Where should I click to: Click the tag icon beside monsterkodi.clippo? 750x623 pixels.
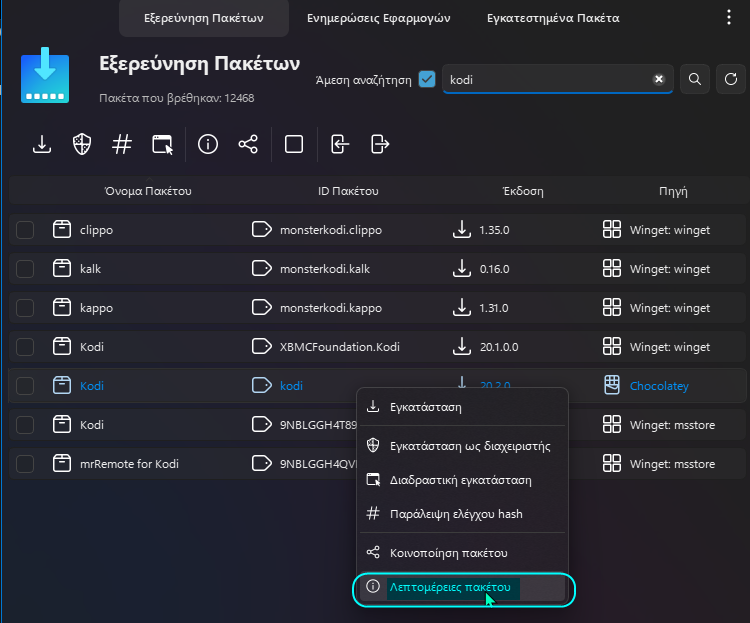click(x=262, y=229)
